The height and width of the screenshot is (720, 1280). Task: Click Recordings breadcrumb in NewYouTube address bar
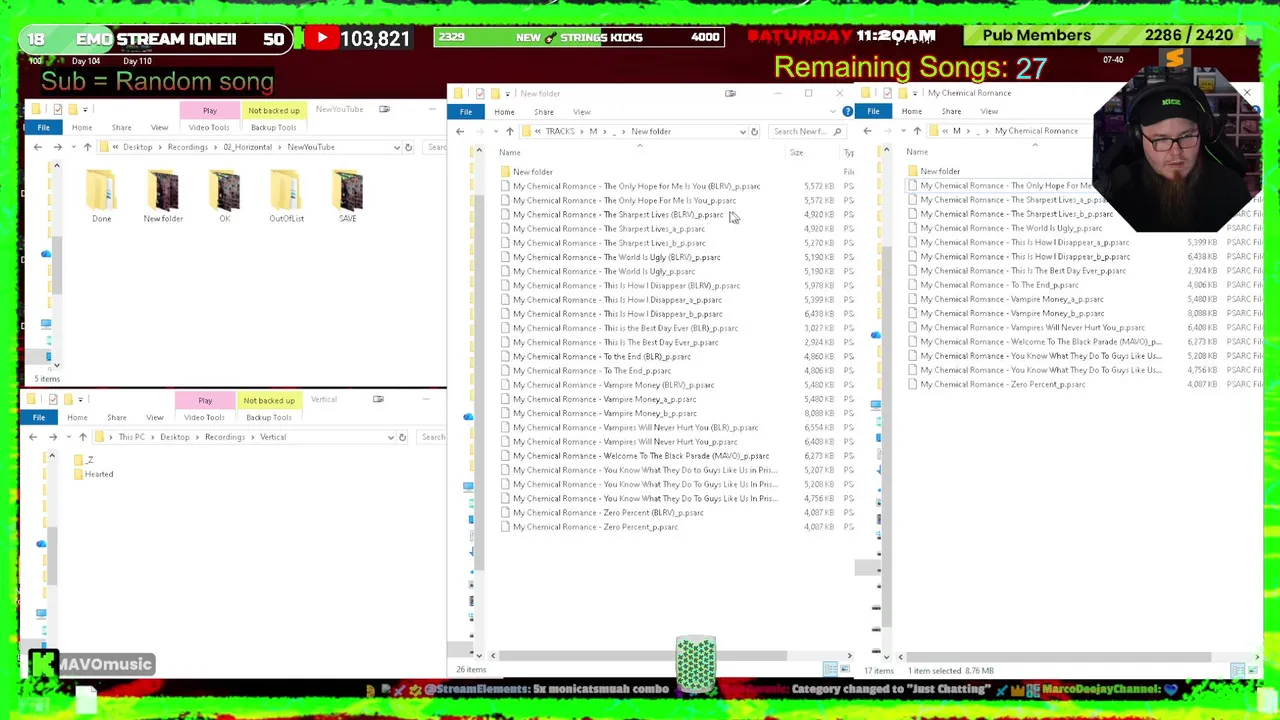click(187, 147)
